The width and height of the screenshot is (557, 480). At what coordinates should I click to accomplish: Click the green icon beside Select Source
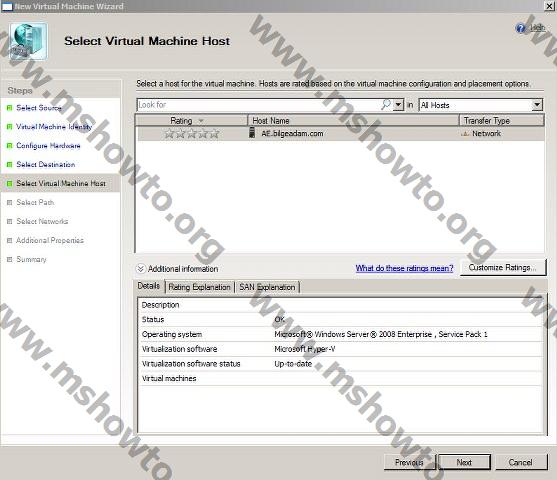pos(10,108)
